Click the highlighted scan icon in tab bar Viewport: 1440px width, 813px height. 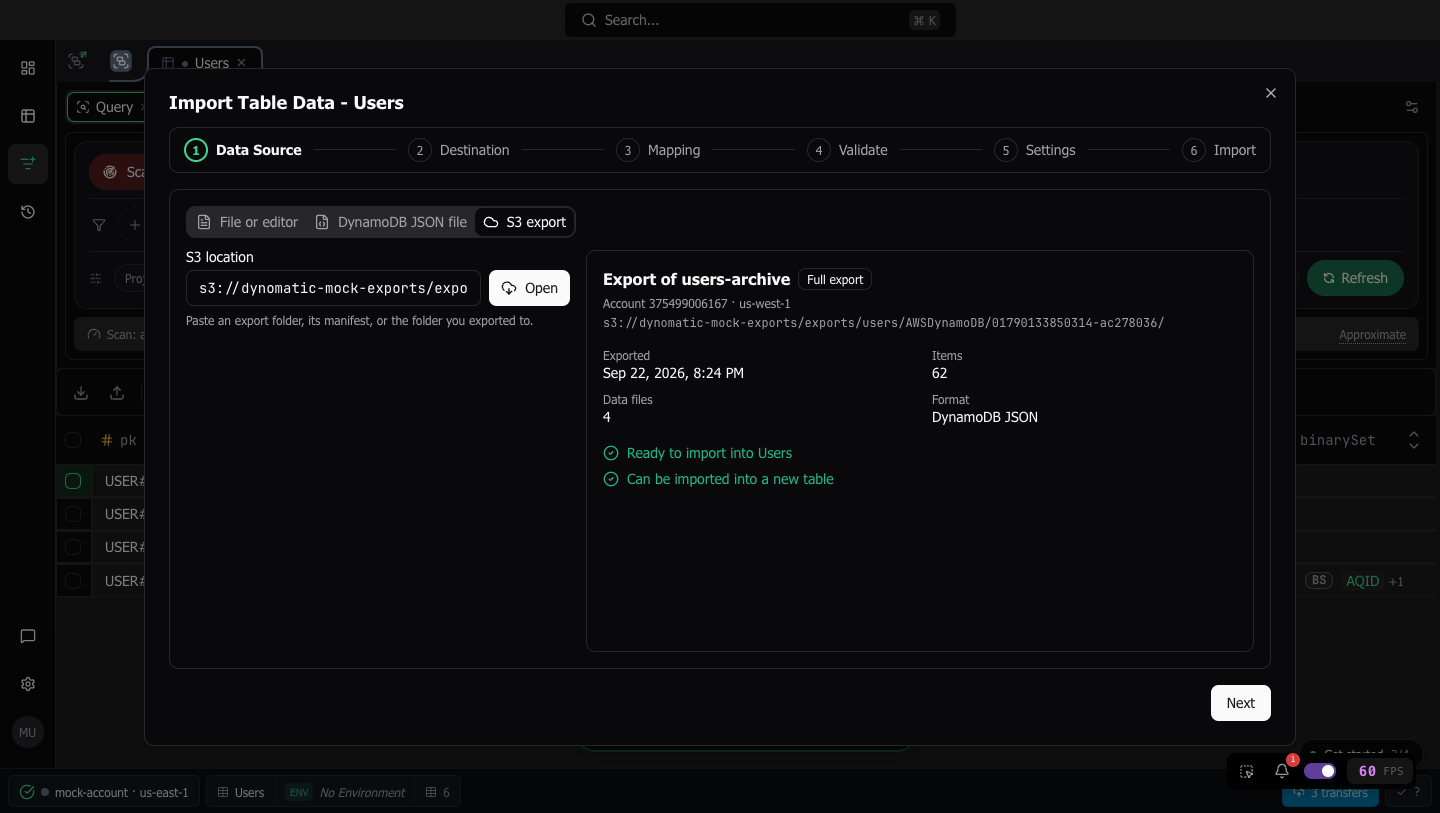121,62
